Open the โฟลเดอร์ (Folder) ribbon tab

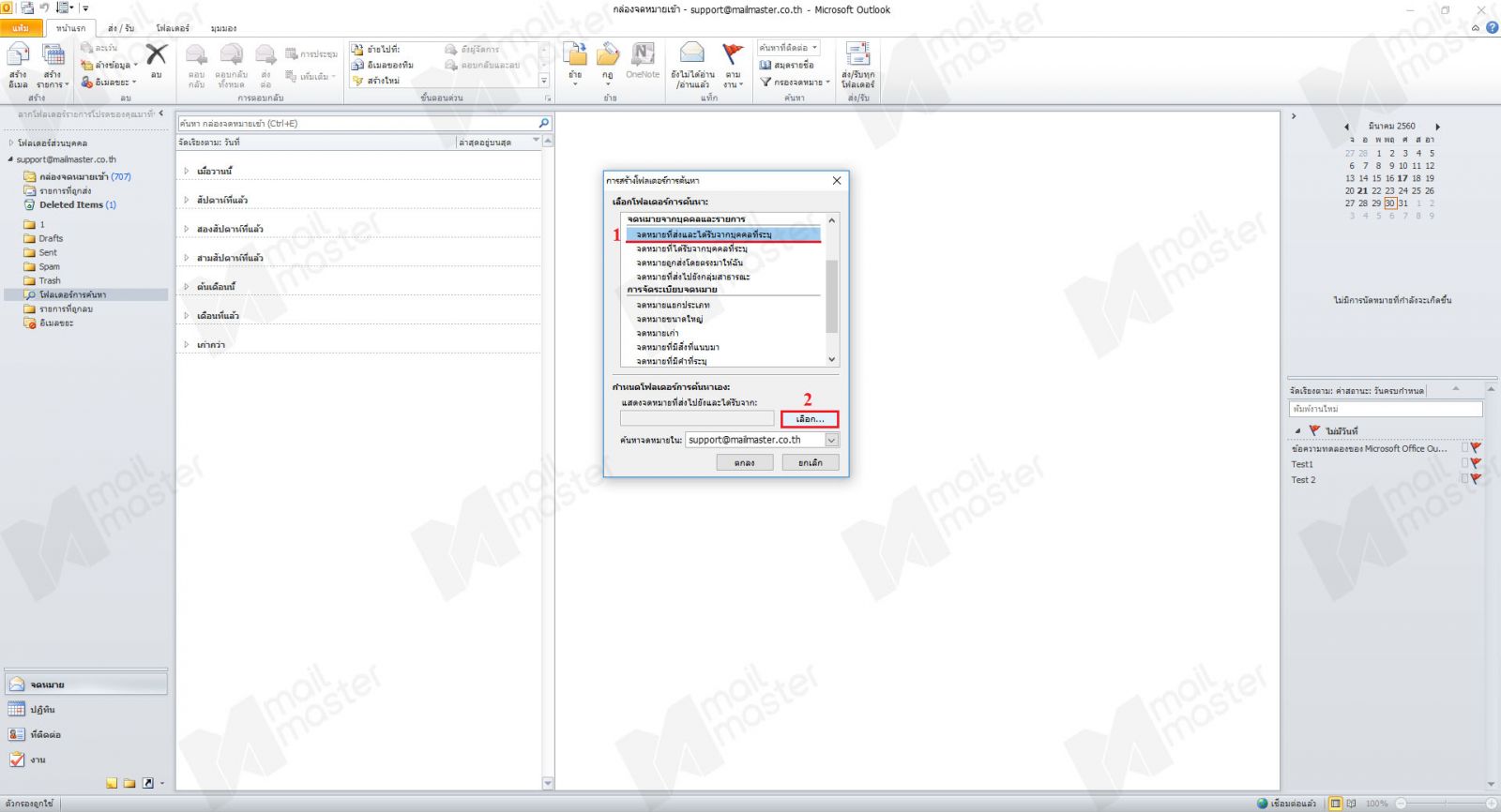(173, 28)
